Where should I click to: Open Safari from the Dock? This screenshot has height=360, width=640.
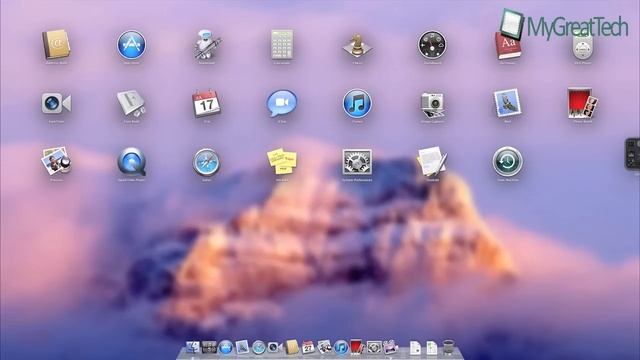pos(259,347)
